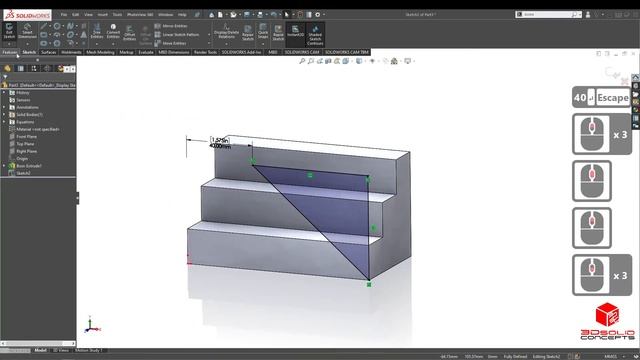Image resolution: width=640 pixels, height=360 pixels.
Task: Expand Boss-Extrude1 feature node
Action: click(4, 166)
